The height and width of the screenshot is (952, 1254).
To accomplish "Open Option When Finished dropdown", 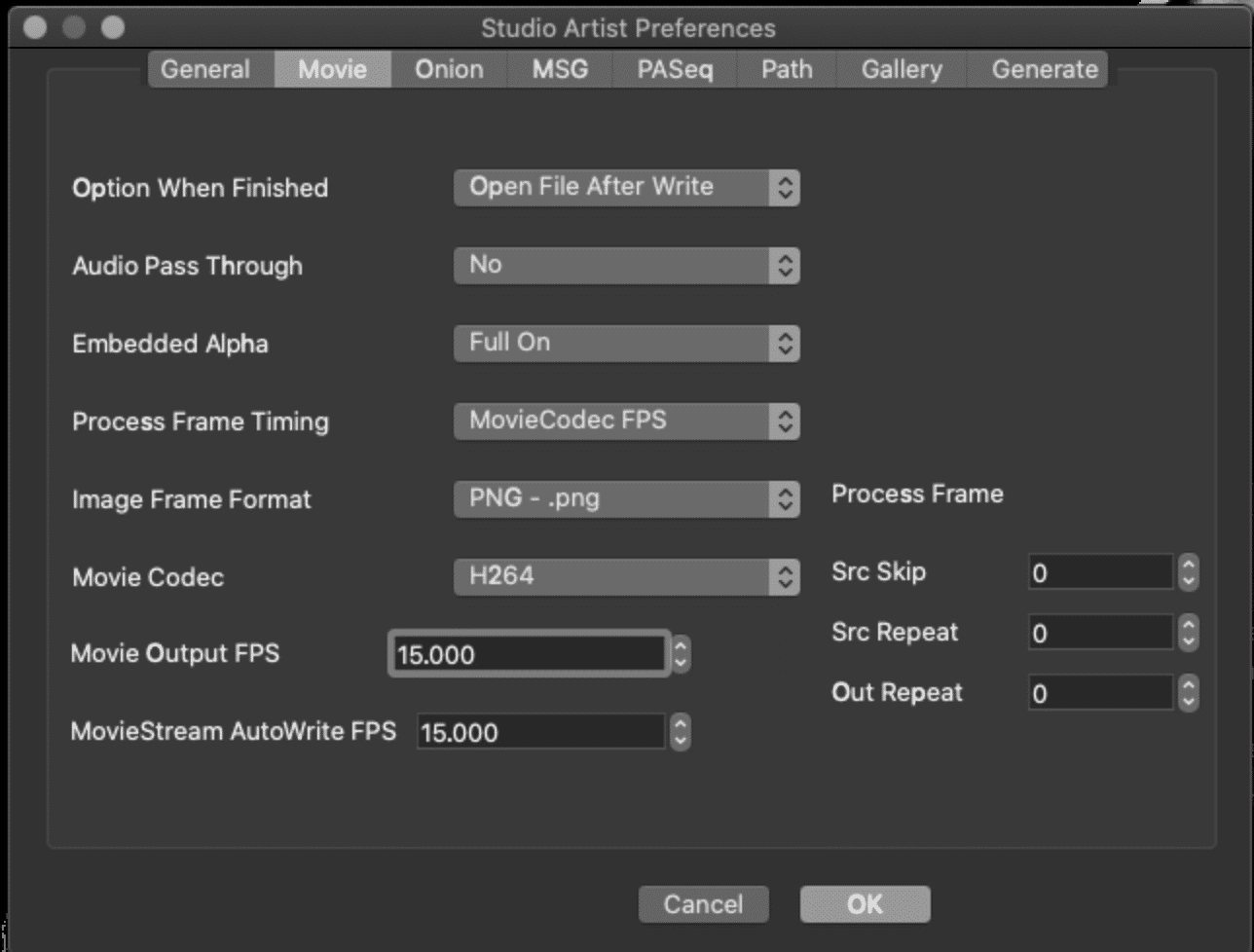I will pyautogui.click(x=626, y=187).
